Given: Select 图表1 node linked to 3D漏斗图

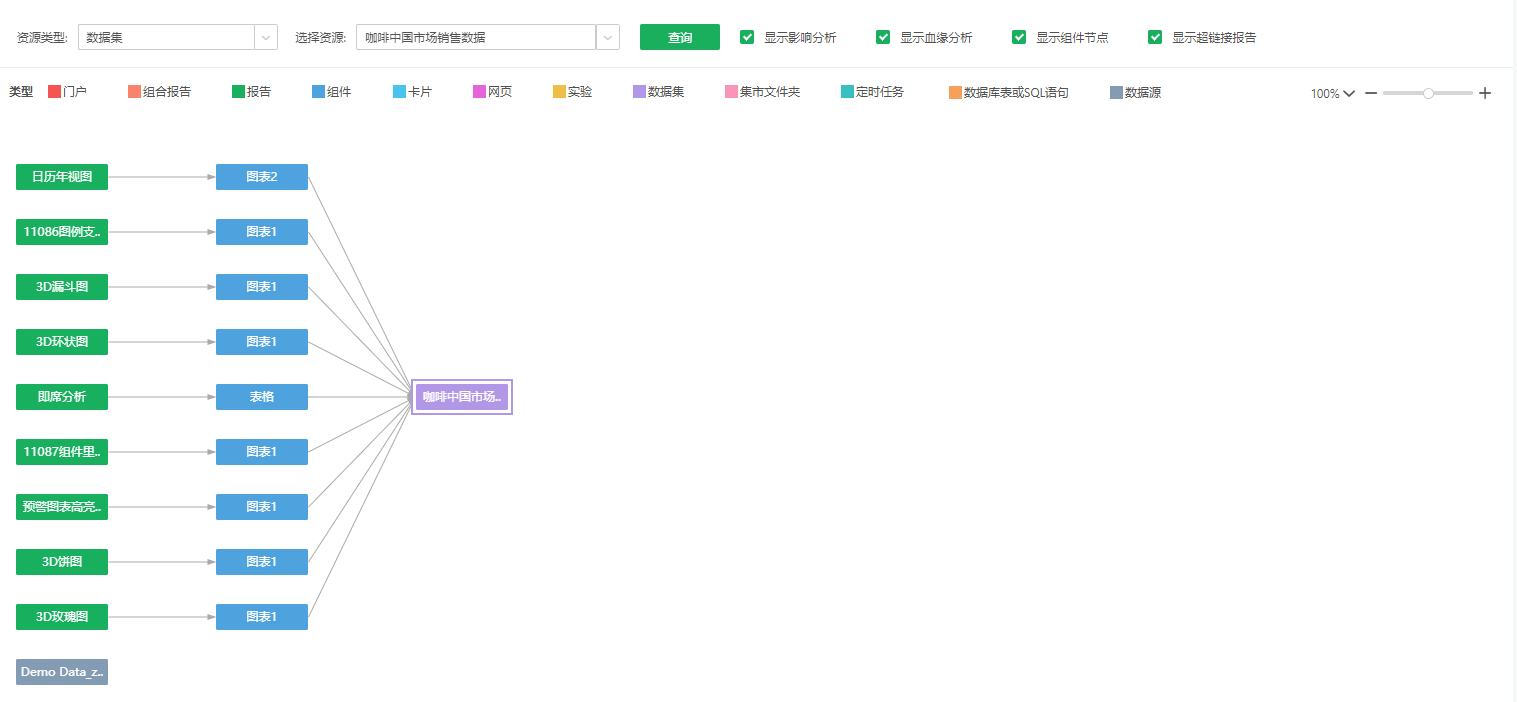Looking at the screenshot, I should pos(262,287).
